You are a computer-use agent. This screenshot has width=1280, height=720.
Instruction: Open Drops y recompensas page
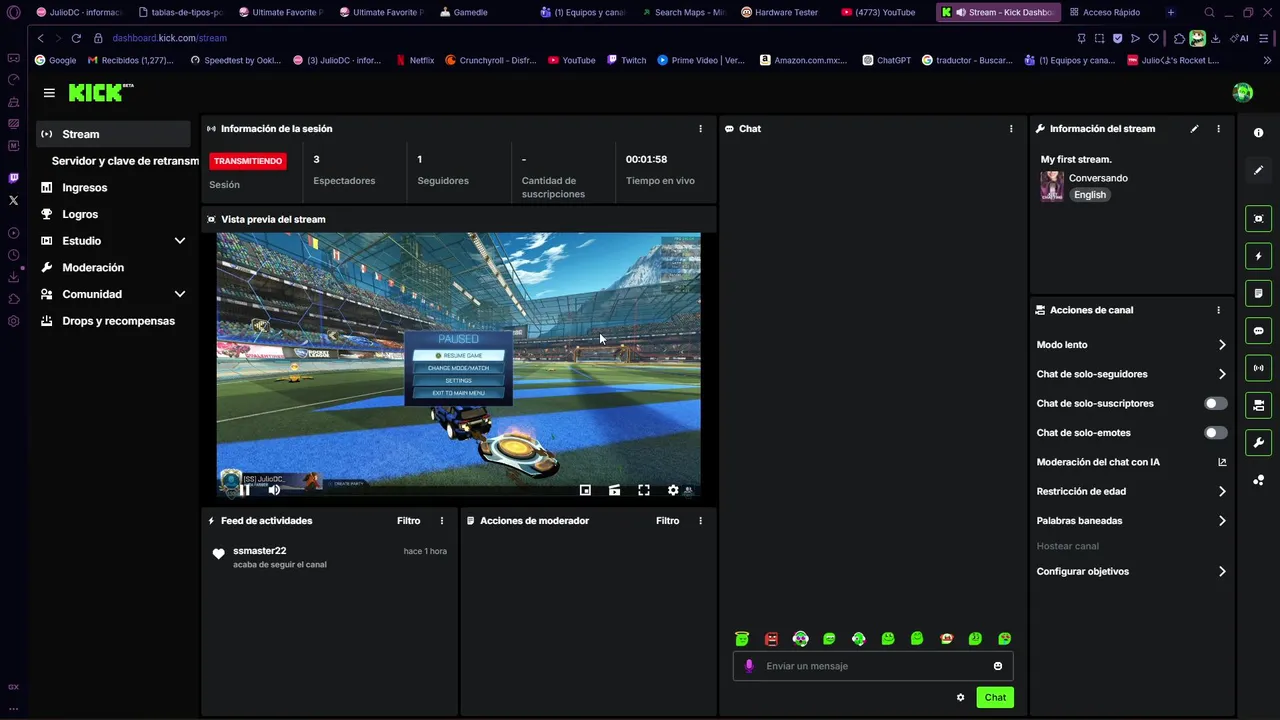point(113,321)
